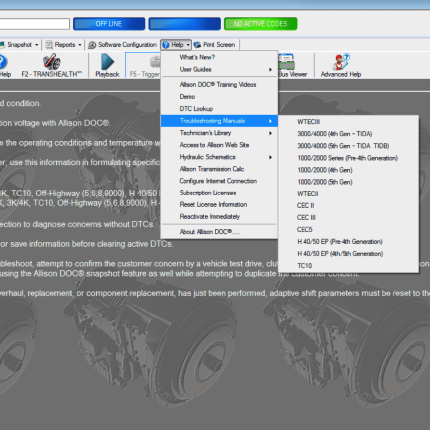Open the Reports dropdown

pyautogui.click(x=63, y=45)
